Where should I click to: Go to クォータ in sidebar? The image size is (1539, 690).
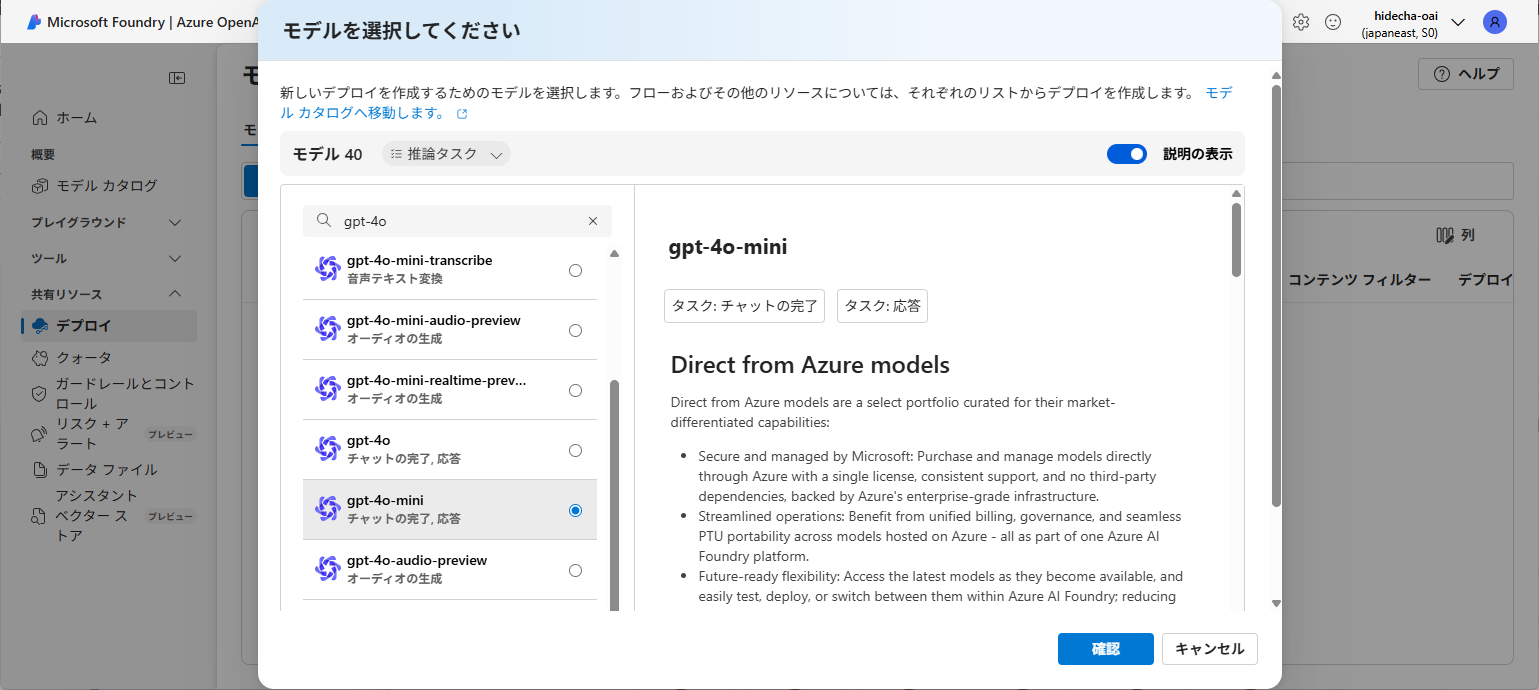coord(84,357)
